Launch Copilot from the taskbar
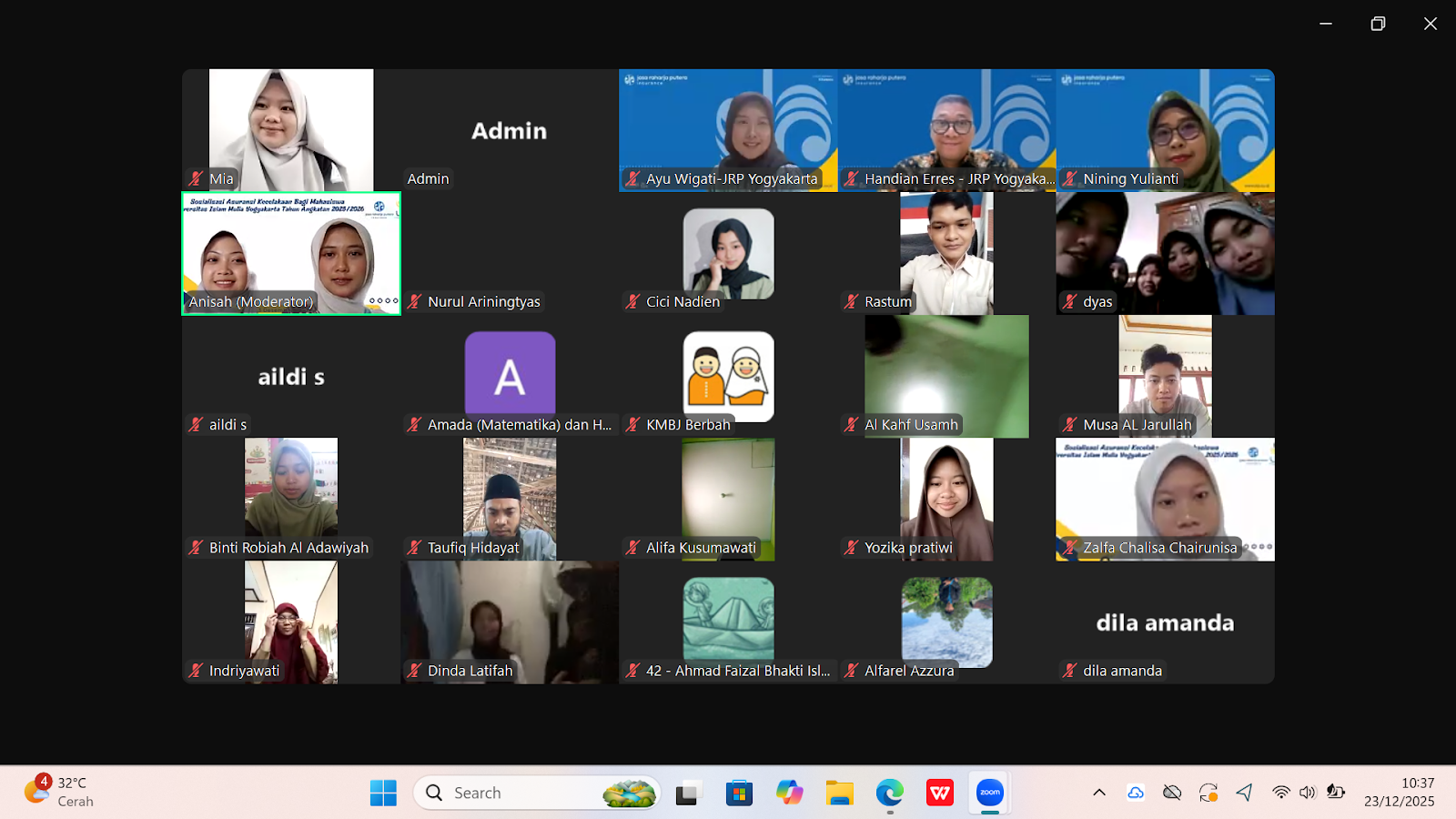Viewport: 1456px width, 819px height. point(789,793)
